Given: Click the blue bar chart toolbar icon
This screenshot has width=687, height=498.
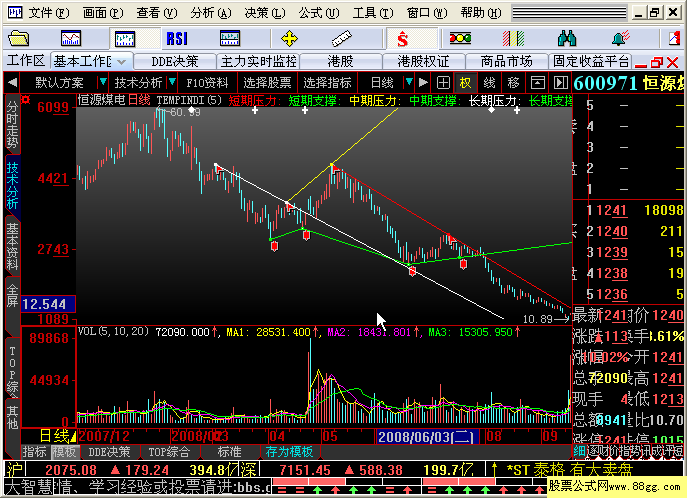Looking at the screenshot, I should point(230,39).
